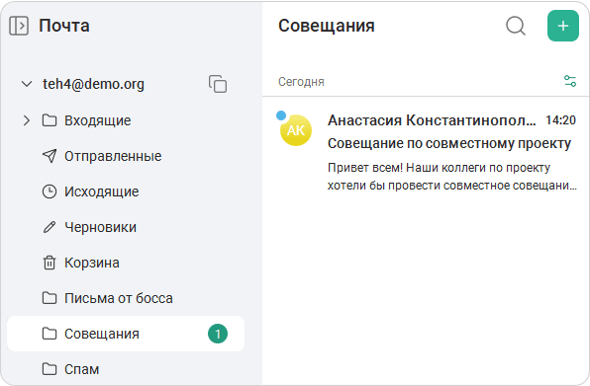The width and height of the screenshot is (590, 386).
Task: Click sender name Анастасия Константинопол…
Action: pos(432,120)
